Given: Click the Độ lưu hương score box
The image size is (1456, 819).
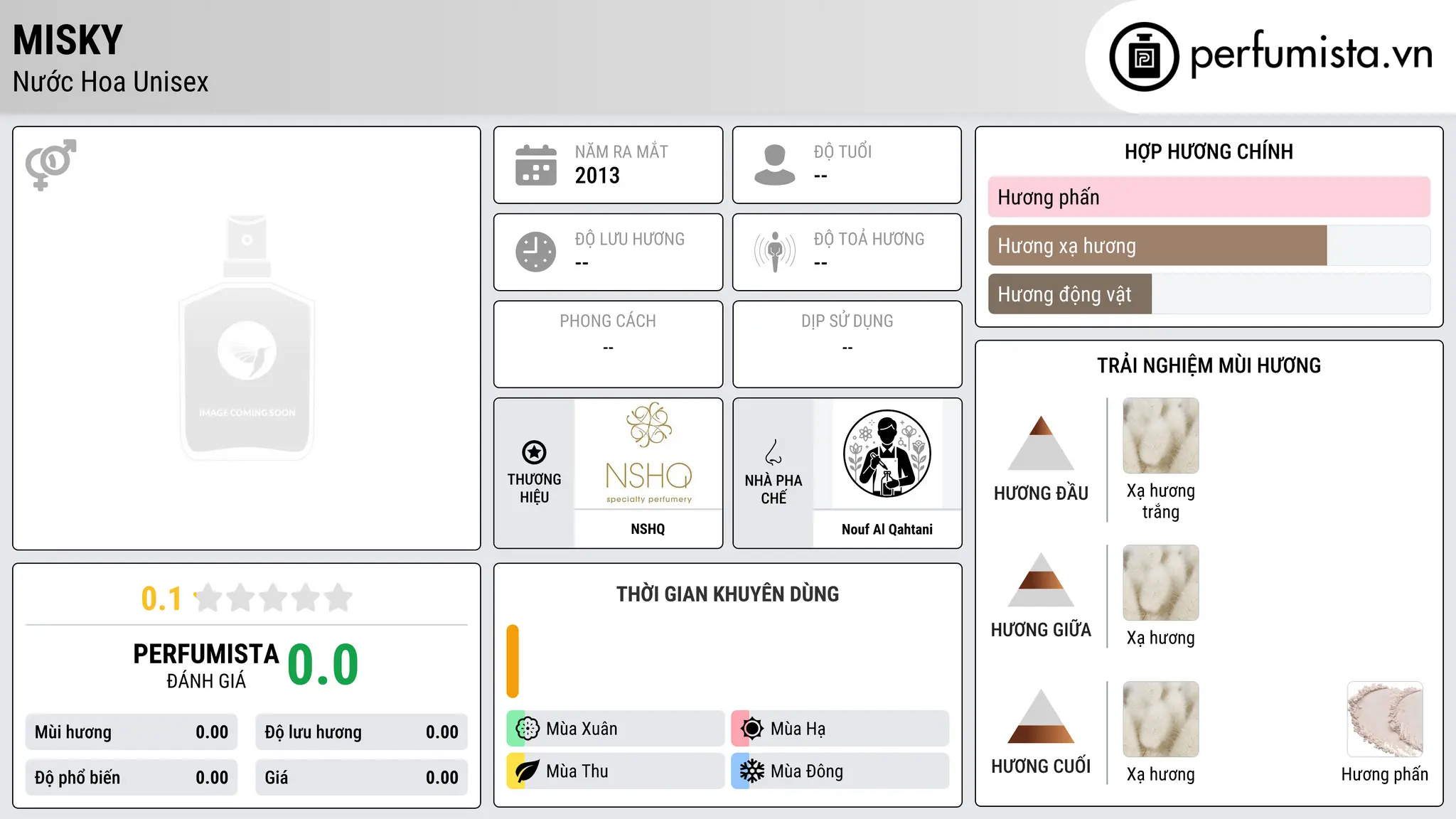Looking at the screenshot, I should (x=361, y=732).
